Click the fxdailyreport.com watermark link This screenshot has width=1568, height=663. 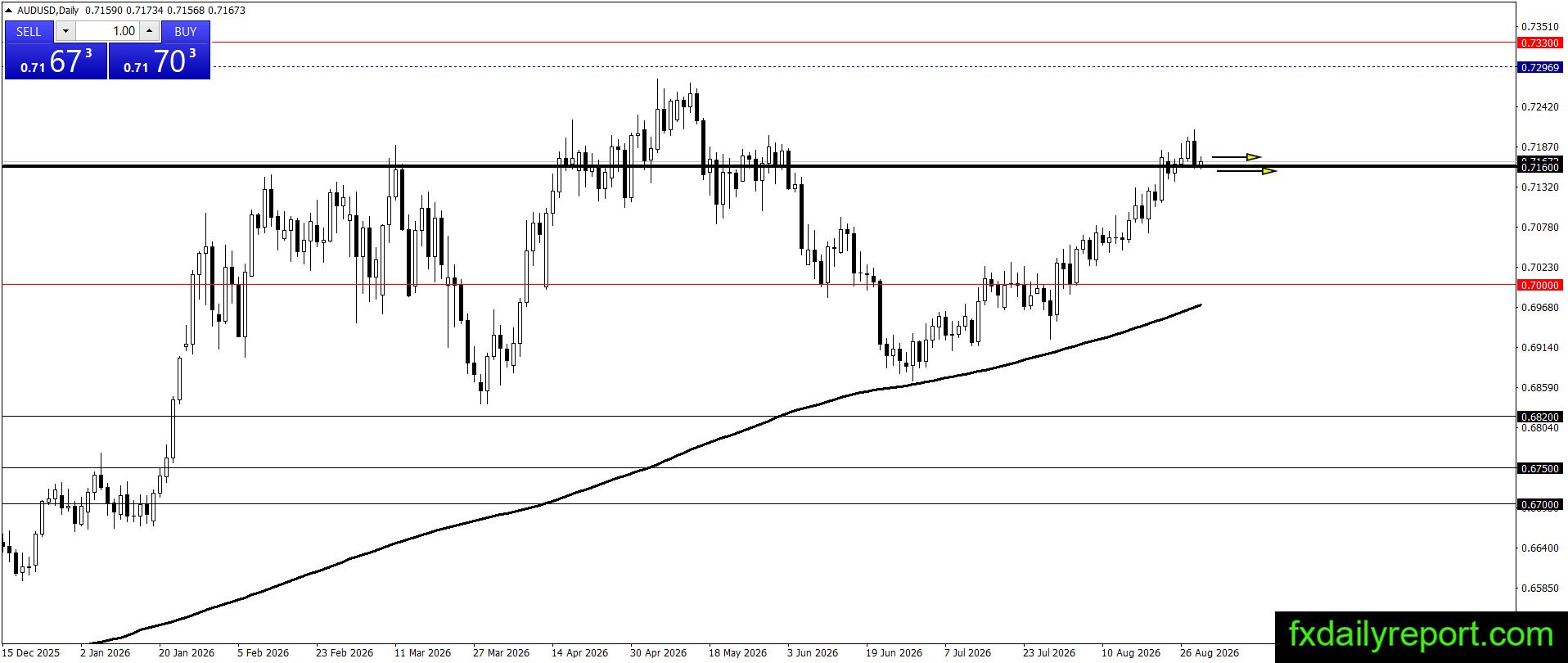1421,635
